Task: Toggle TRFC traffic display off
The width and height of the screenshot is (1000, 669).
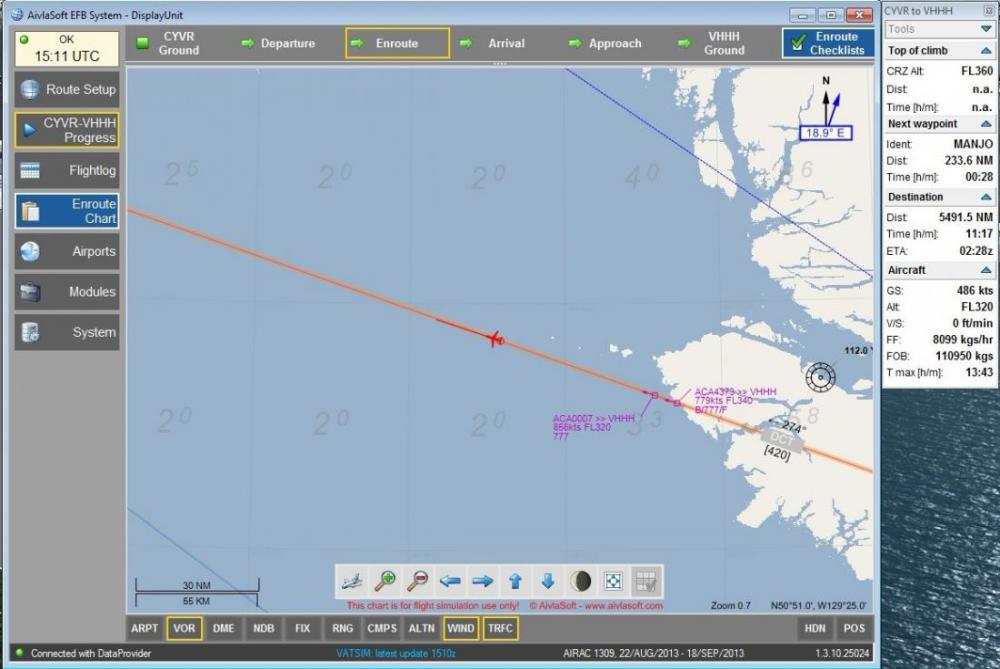Action: 500,628
